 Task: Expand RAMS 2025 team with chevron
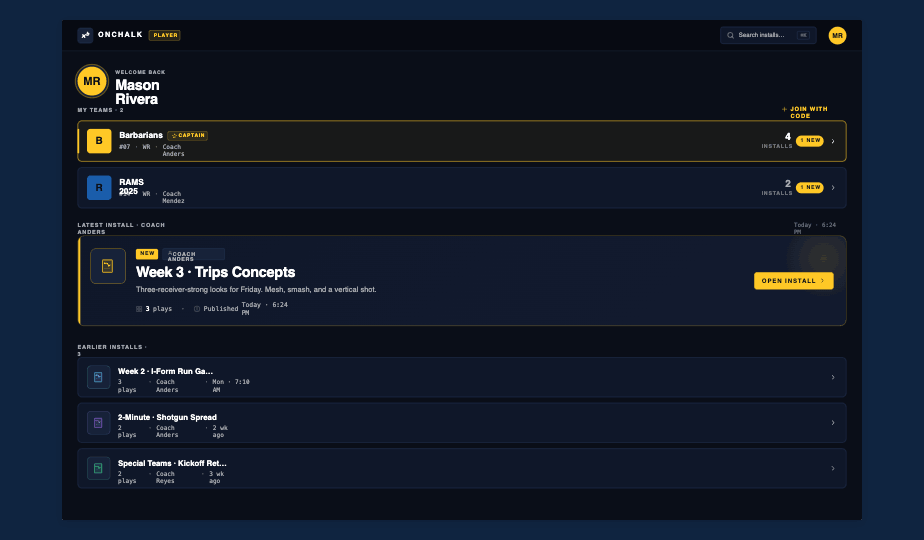[x=833, y=188]
